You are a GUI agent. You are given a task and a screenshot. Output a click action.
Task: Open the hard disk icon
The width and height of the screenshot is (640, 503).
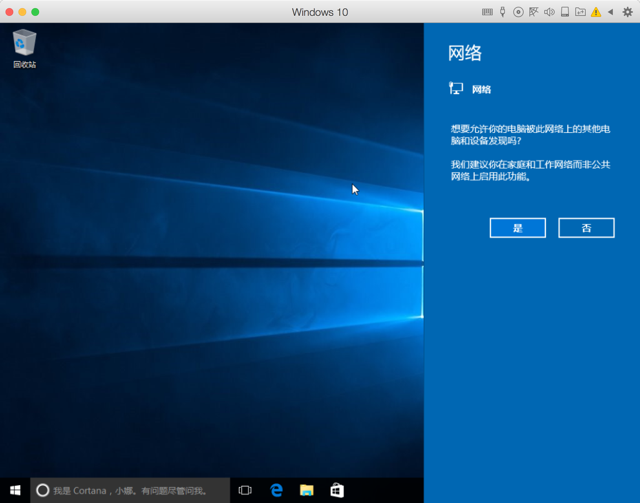pos(565,12)
